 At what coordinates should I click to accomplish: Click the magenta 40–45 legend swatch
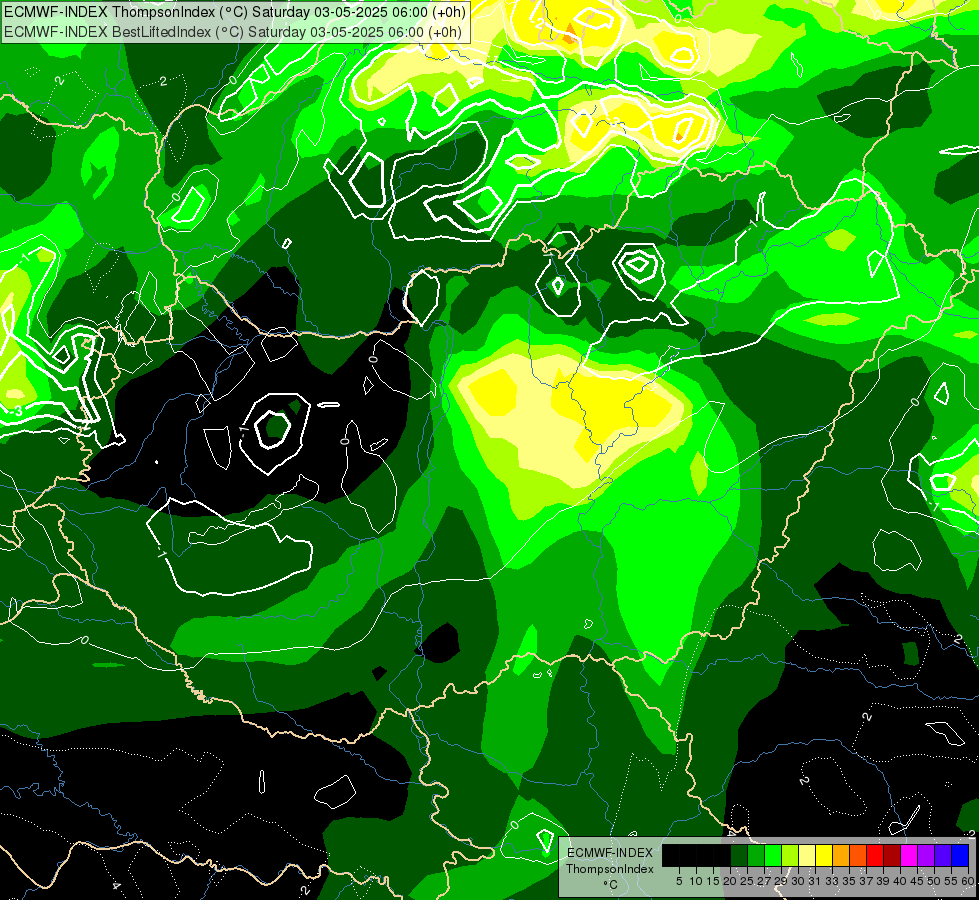point(909,855)
